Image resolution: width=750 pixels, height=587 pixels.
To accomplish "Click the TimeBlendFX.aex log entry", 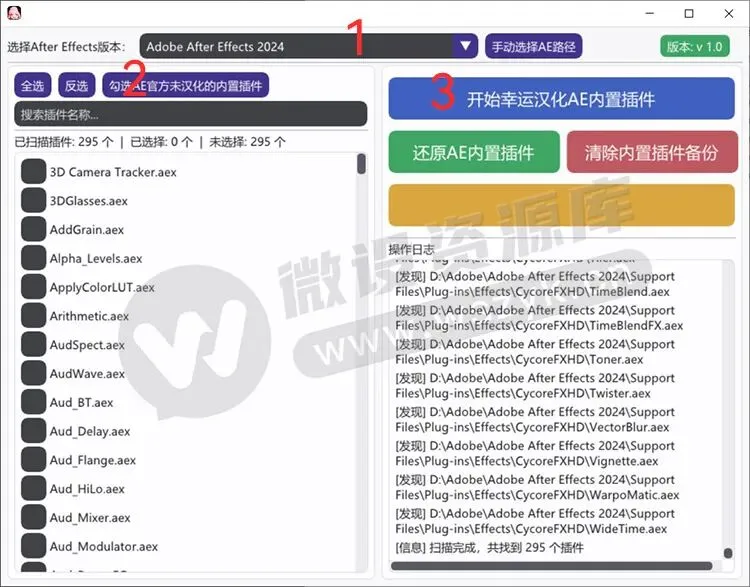I will (539, 318).
